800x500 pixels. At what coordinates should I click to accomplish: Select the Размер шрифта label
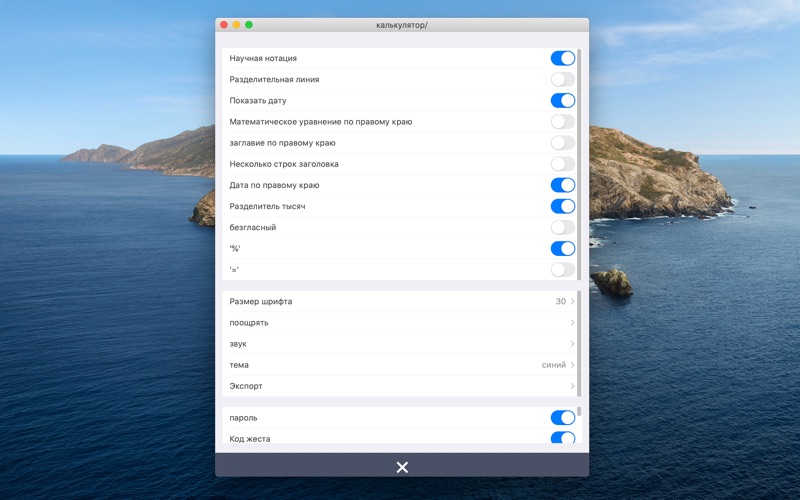[x=261, y=302]
